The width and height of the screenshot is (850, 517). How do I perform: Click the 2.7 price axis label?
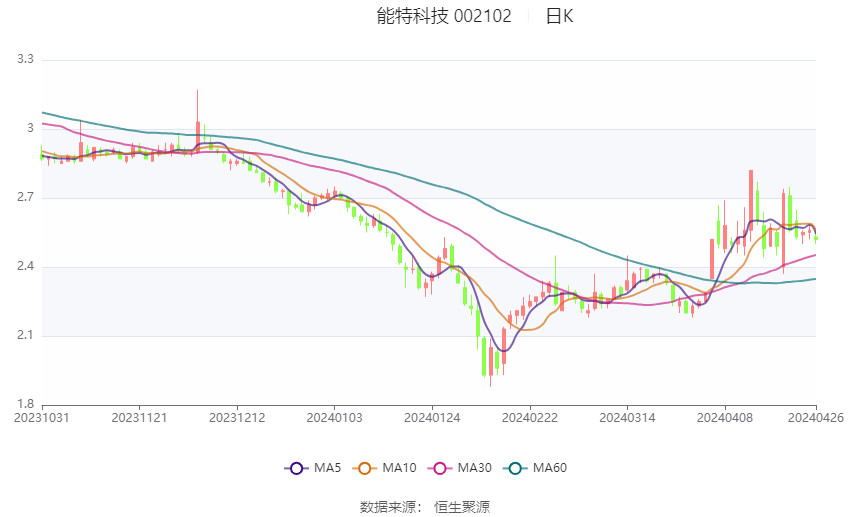[25, 197]
